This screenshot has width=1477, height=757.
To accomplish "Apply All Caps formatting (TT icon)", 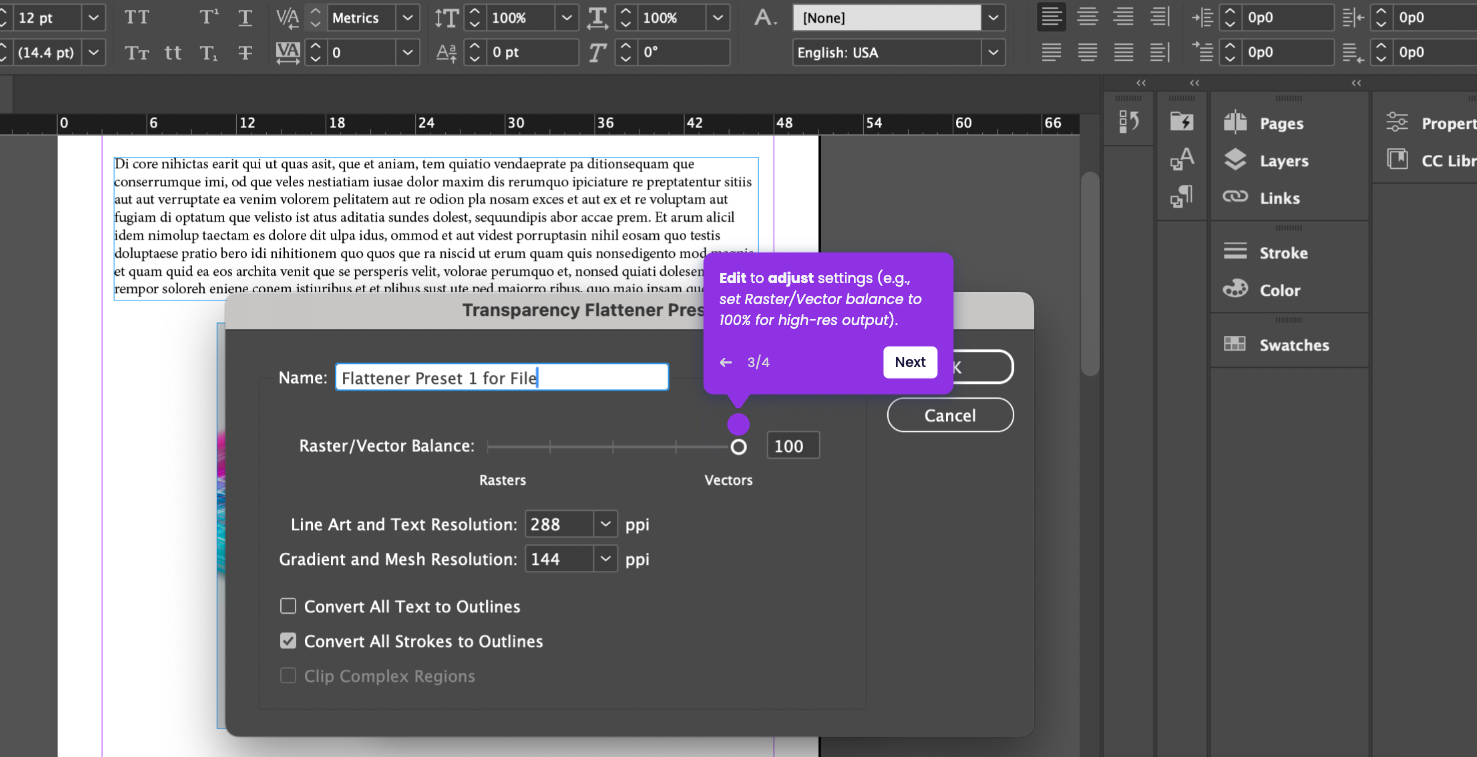I will click(x=137, y=18).
